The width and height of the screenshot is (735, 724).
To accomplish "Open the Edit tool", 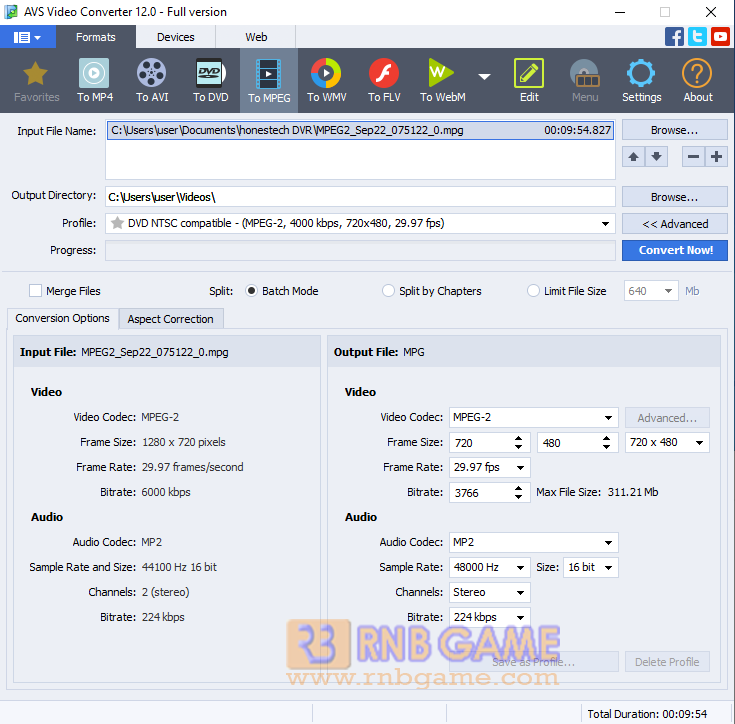I will (x=529, y=81).
